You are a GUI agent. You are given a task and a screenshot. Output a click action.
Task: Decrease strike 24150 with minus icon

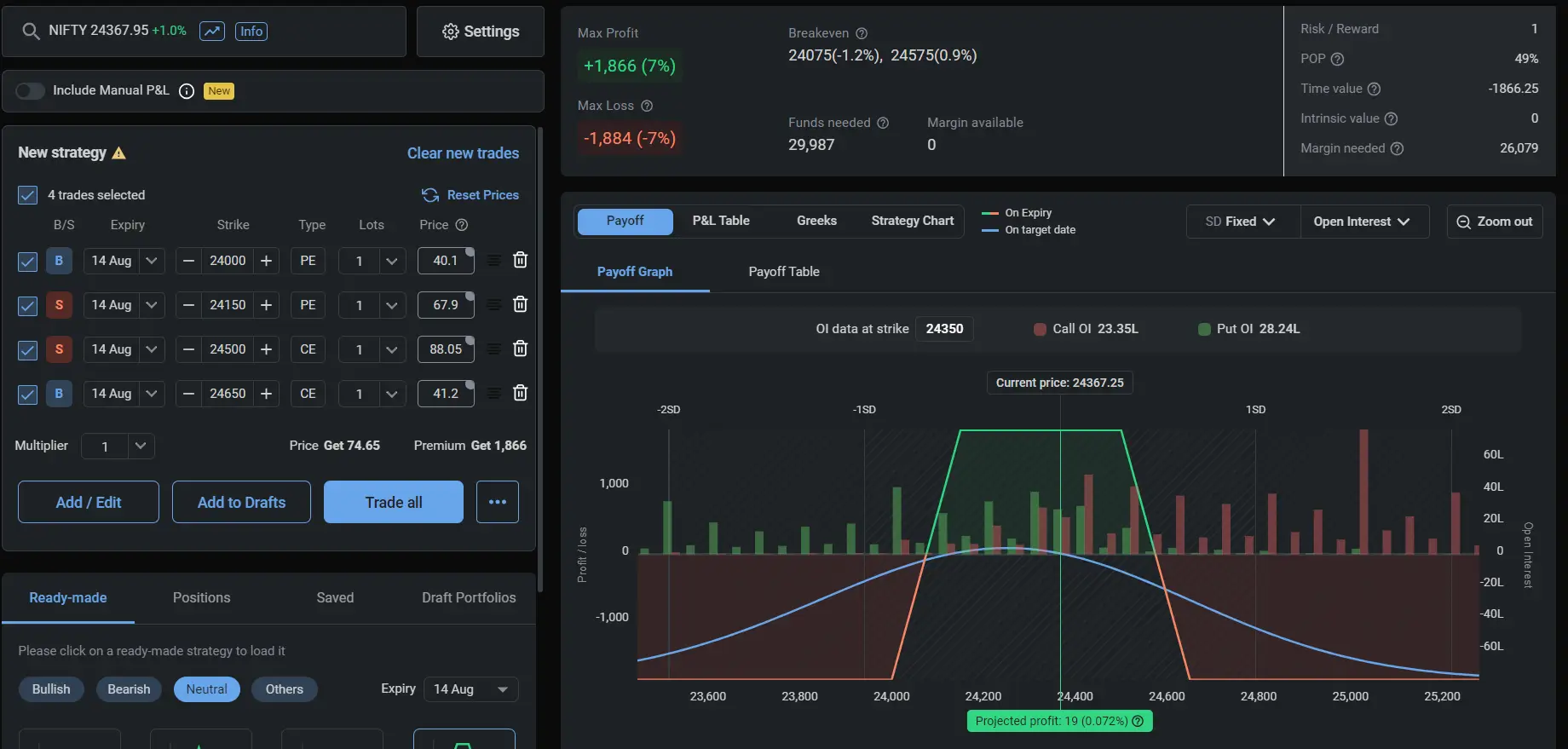click(189, 305)
